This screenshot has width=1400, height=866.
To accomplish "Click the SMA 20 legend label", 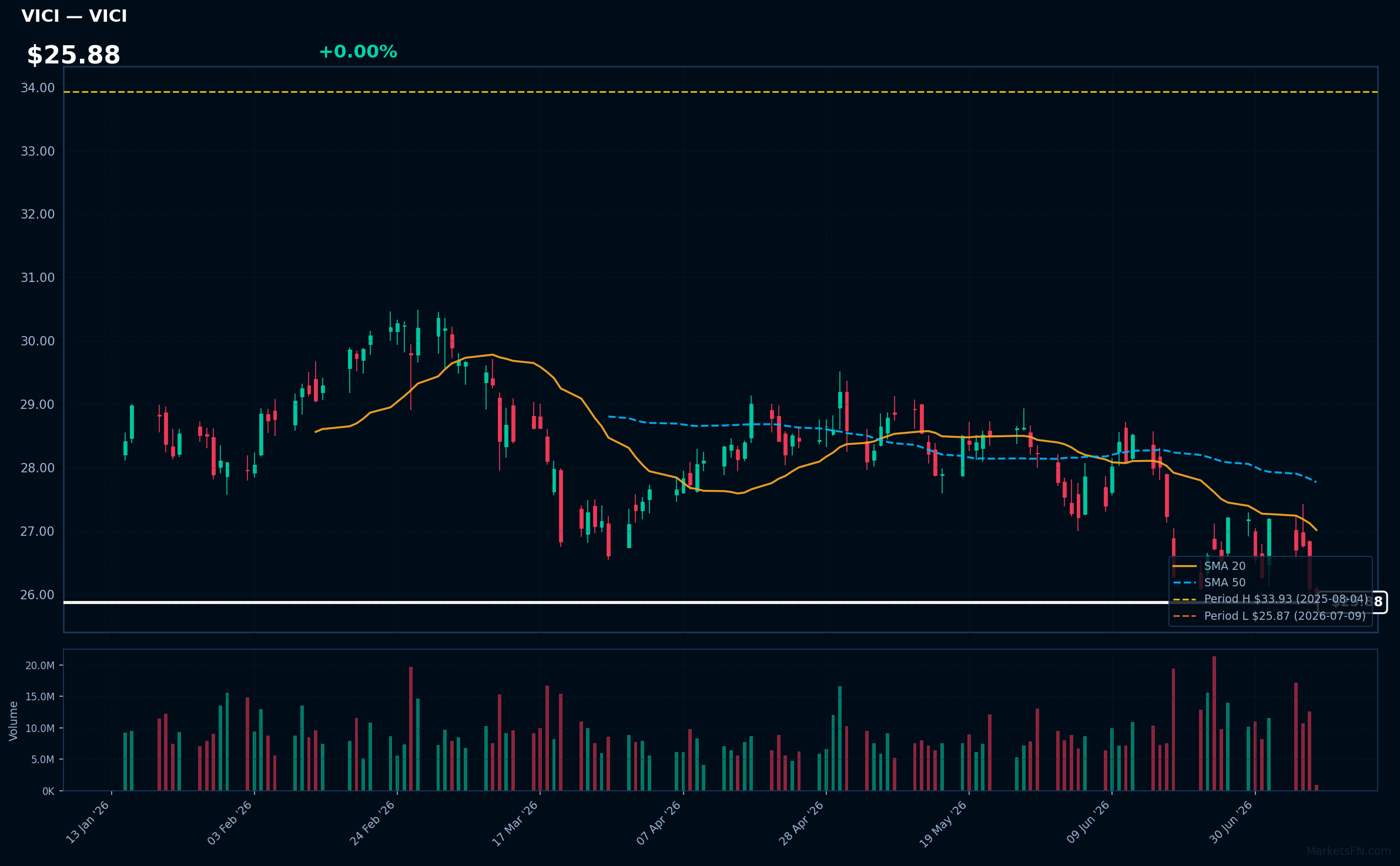I will pos(1225,566).
